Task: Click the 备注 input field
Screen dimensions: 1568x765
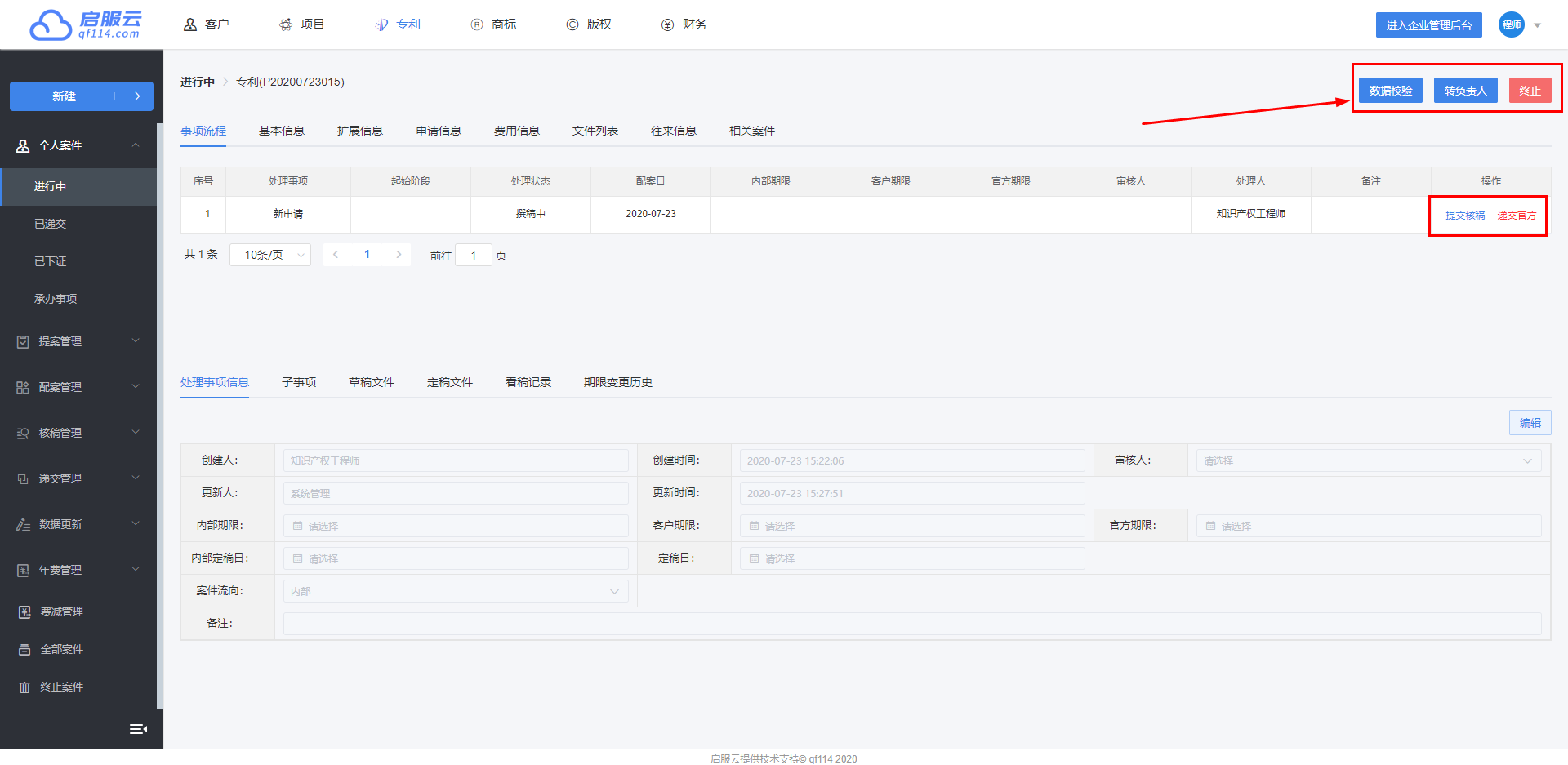Action: pyautogui.click(x=912, y=624)
